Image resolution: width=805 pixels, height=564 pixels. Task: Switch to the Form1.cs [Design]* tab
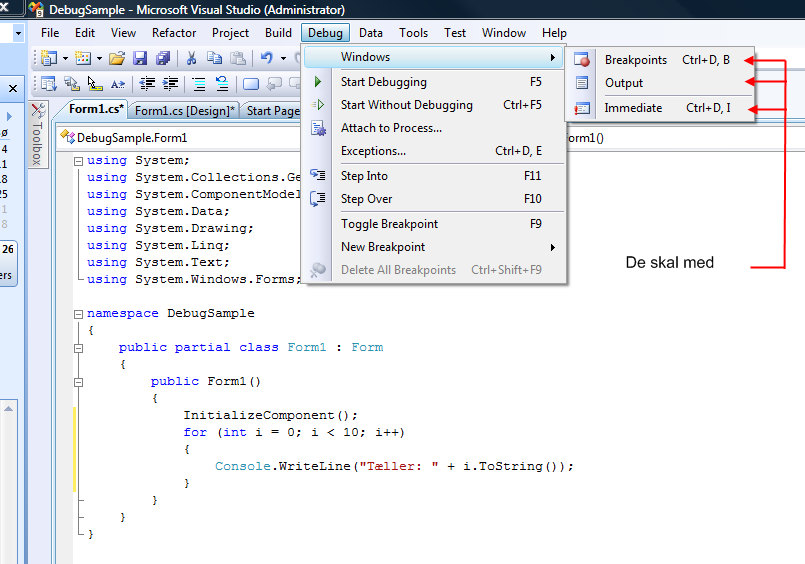pyautogui.click(x=184, y=110)
